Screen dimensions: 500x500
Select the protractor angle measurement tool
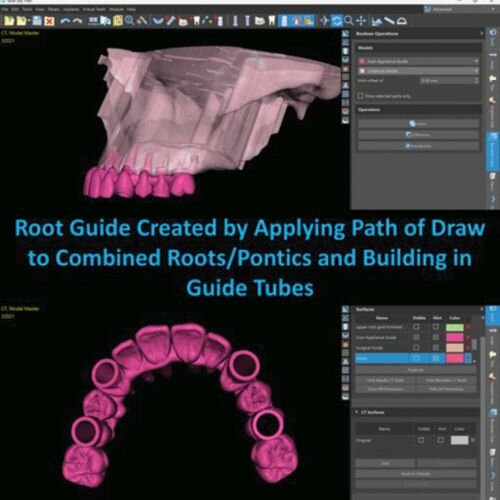(402, 21)
